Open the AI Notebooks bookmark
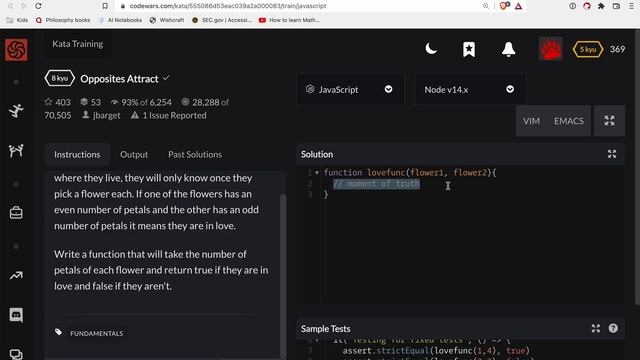The height and width of the screenshot is (360, 640). (x=120, y=20)
